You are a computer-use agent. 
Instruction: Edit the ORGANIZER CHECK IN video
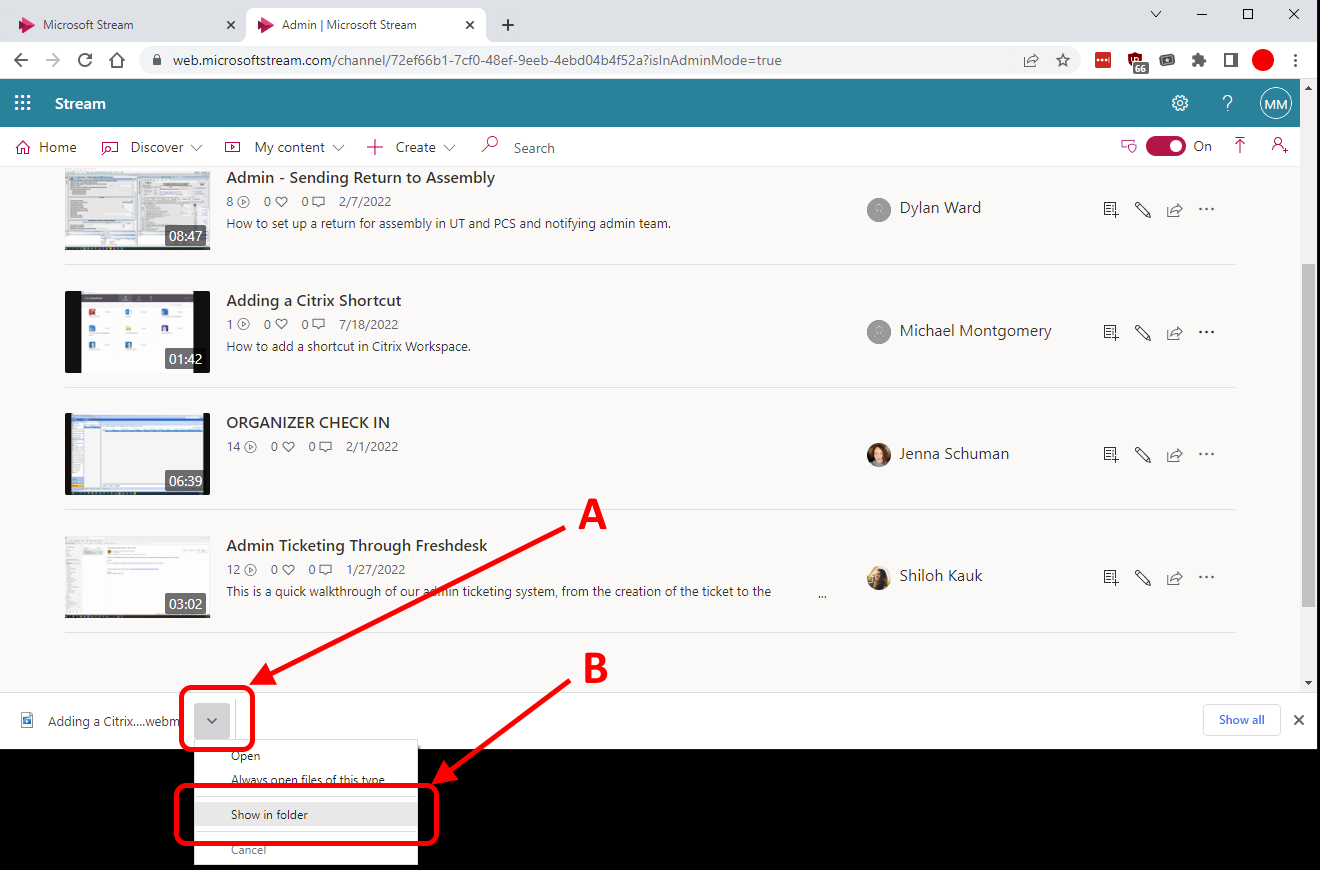(x=1143, y=454)
